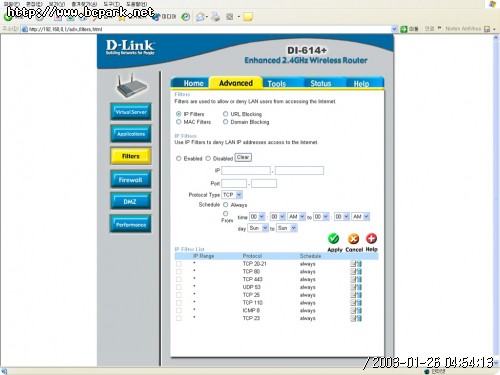Screen dimensions: 500x375
Task: Open the end time minute dropdown
Action: click(342, 217)
